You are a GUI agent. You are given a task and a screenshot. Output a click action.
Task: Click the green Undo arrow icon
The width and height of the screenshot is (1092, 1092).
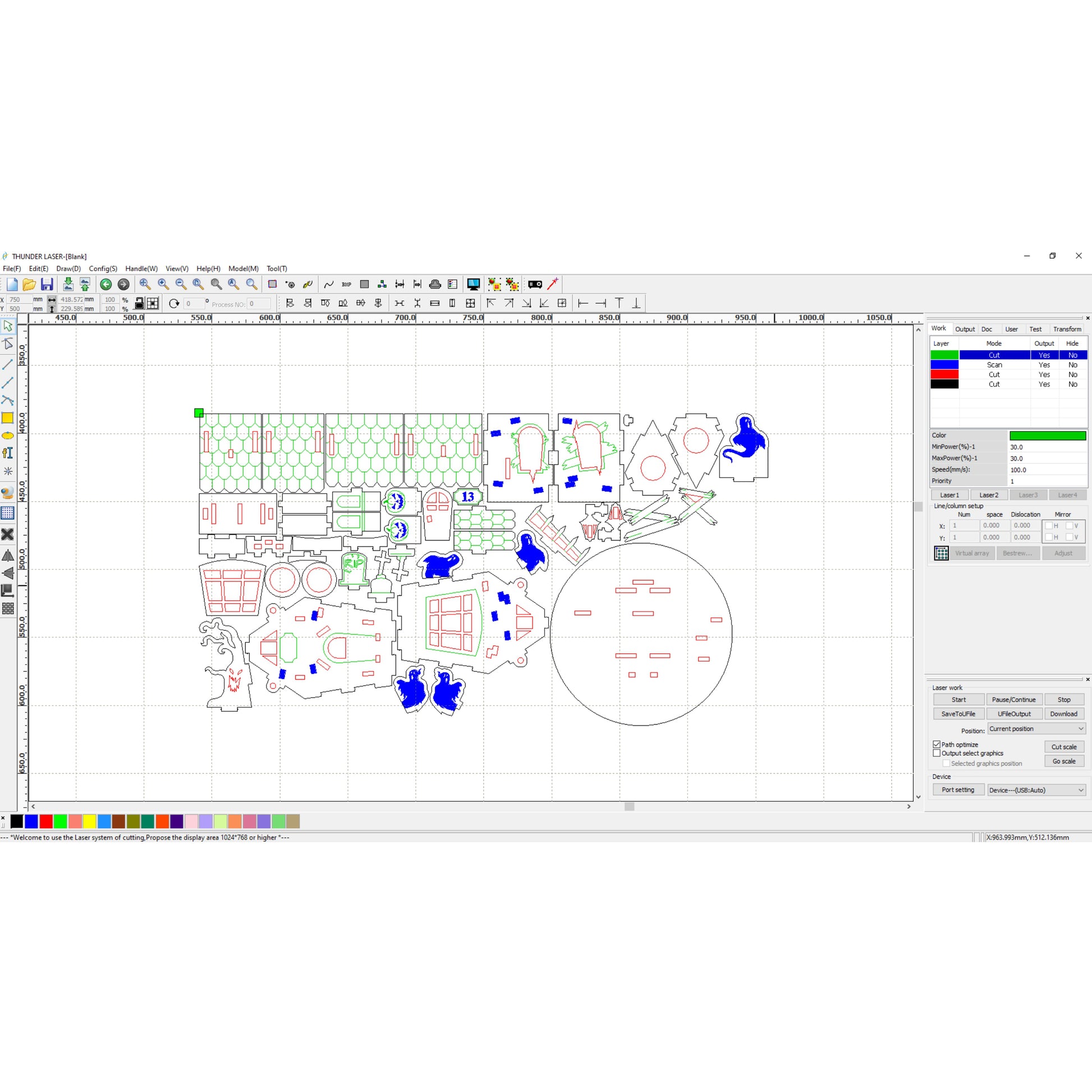(105, 285)
